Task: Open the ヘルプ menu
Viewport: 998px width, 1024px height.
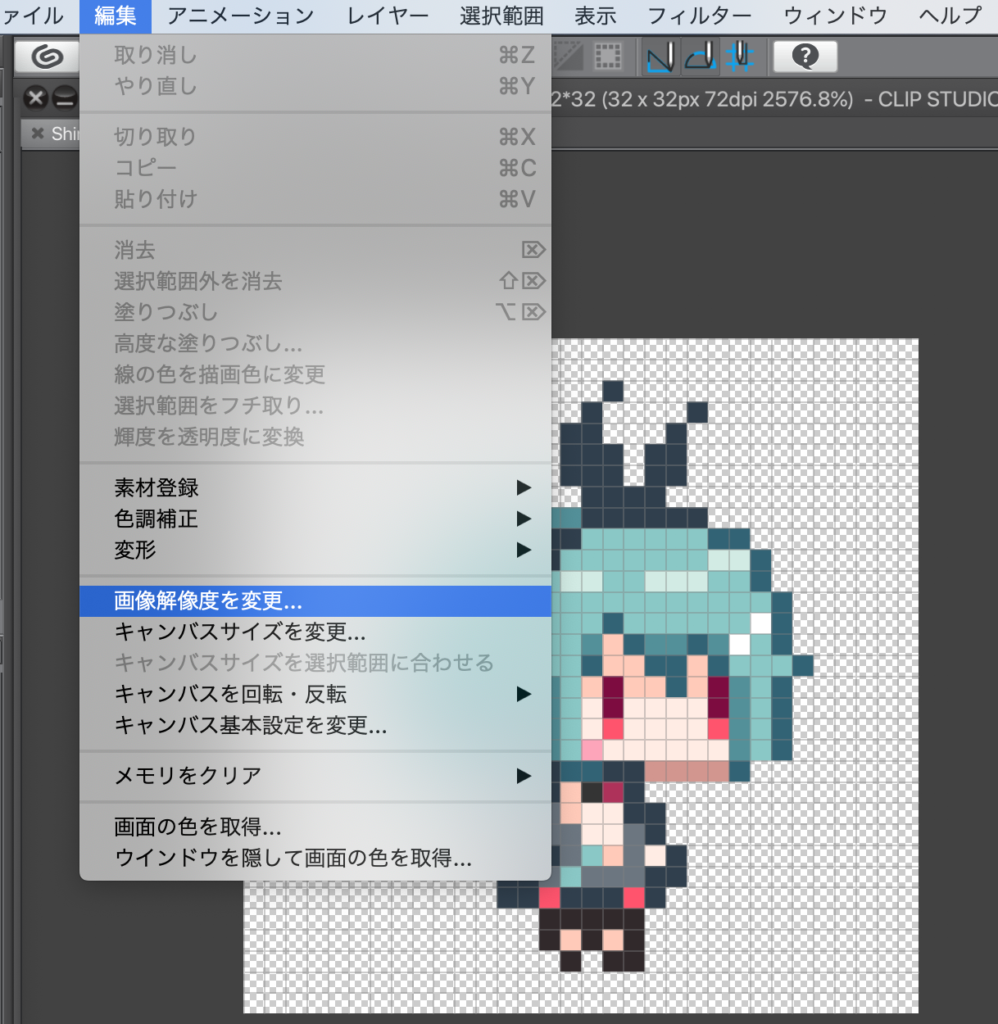Action: point(950,16)
